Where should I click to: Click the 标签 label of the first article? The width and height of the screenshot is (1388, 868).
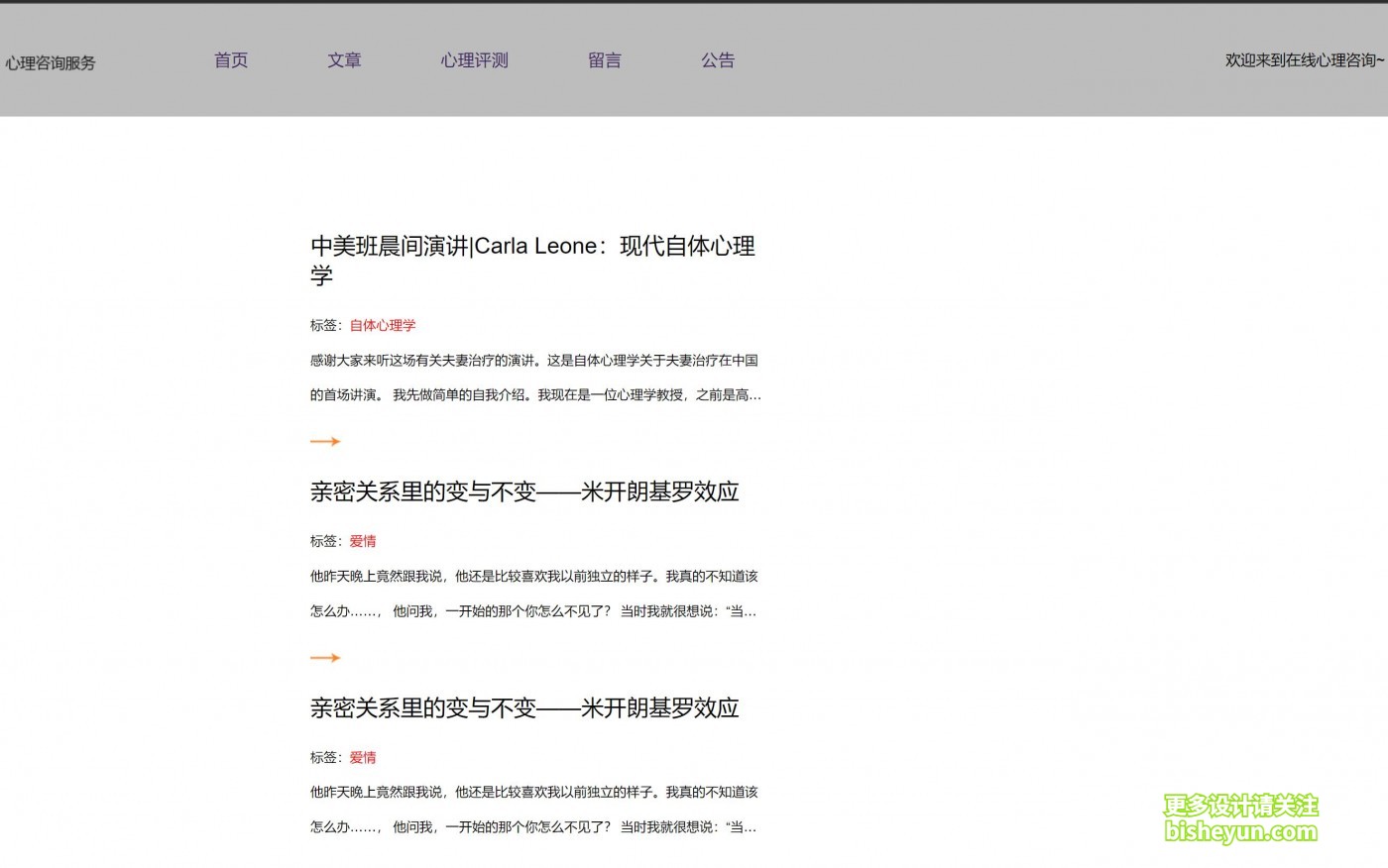[x=323, y=325]
